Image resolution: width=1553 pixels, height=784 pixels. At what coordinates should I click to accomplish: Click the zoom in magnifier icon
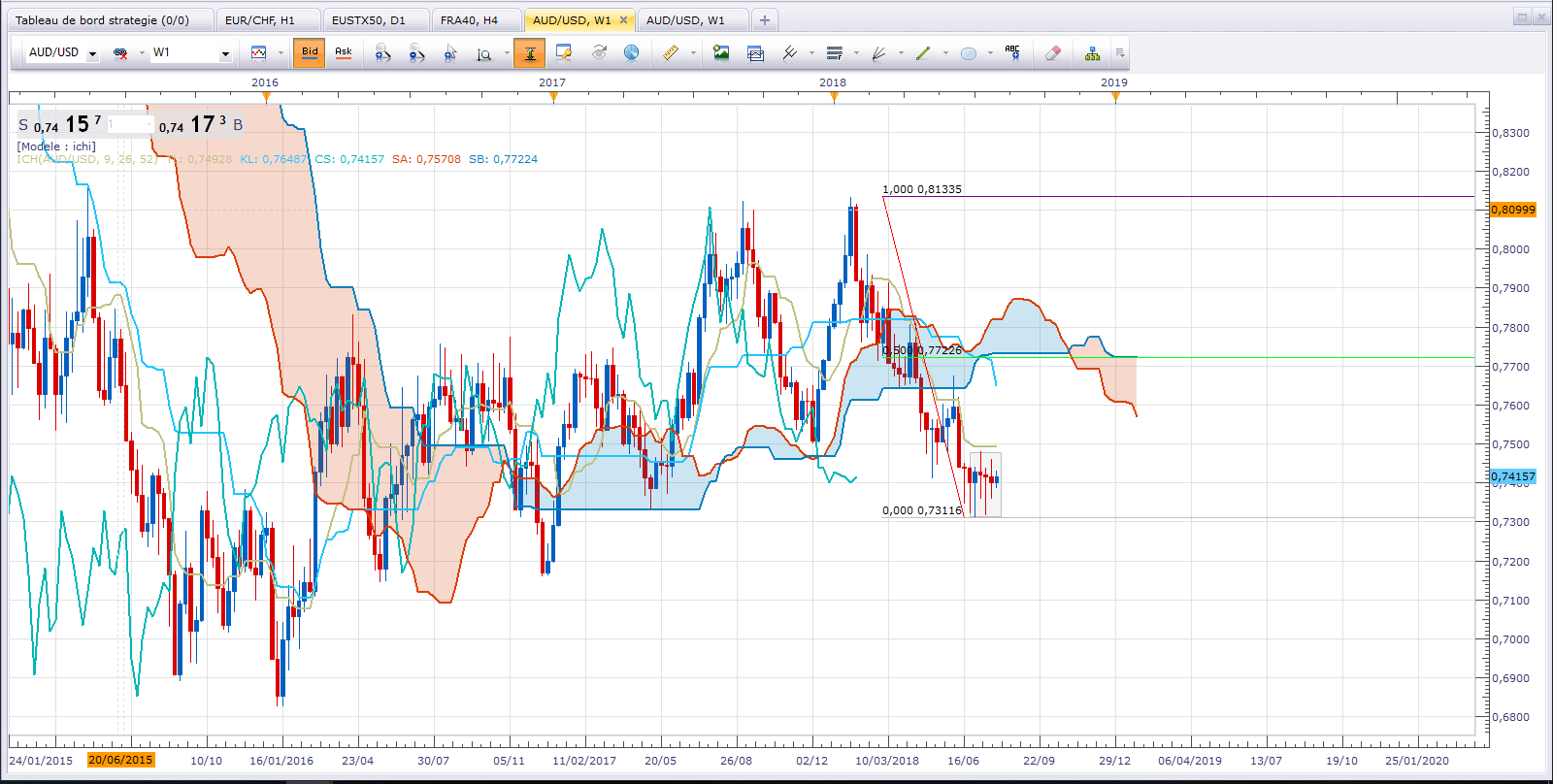click(x=382, y=53)
